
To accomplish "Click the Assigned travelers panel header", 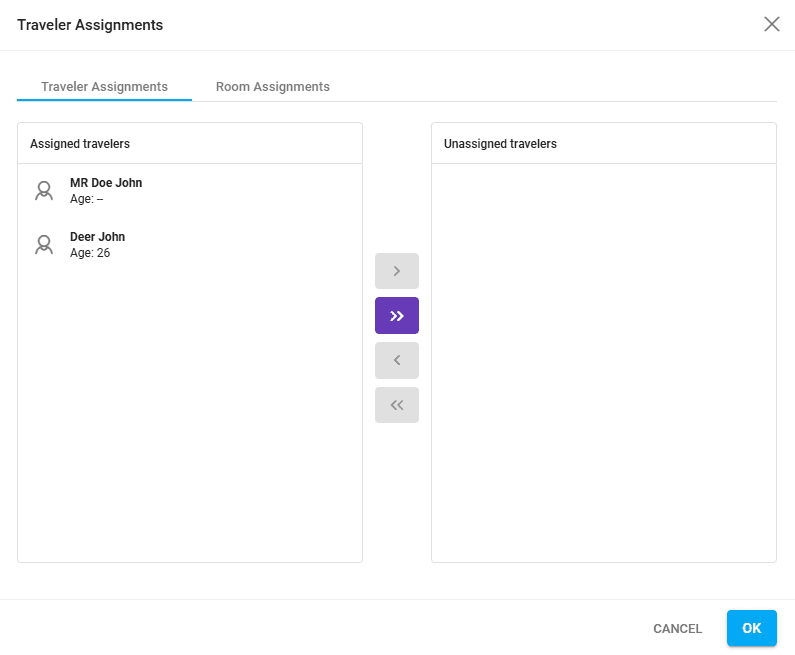I will pos(80,144).
